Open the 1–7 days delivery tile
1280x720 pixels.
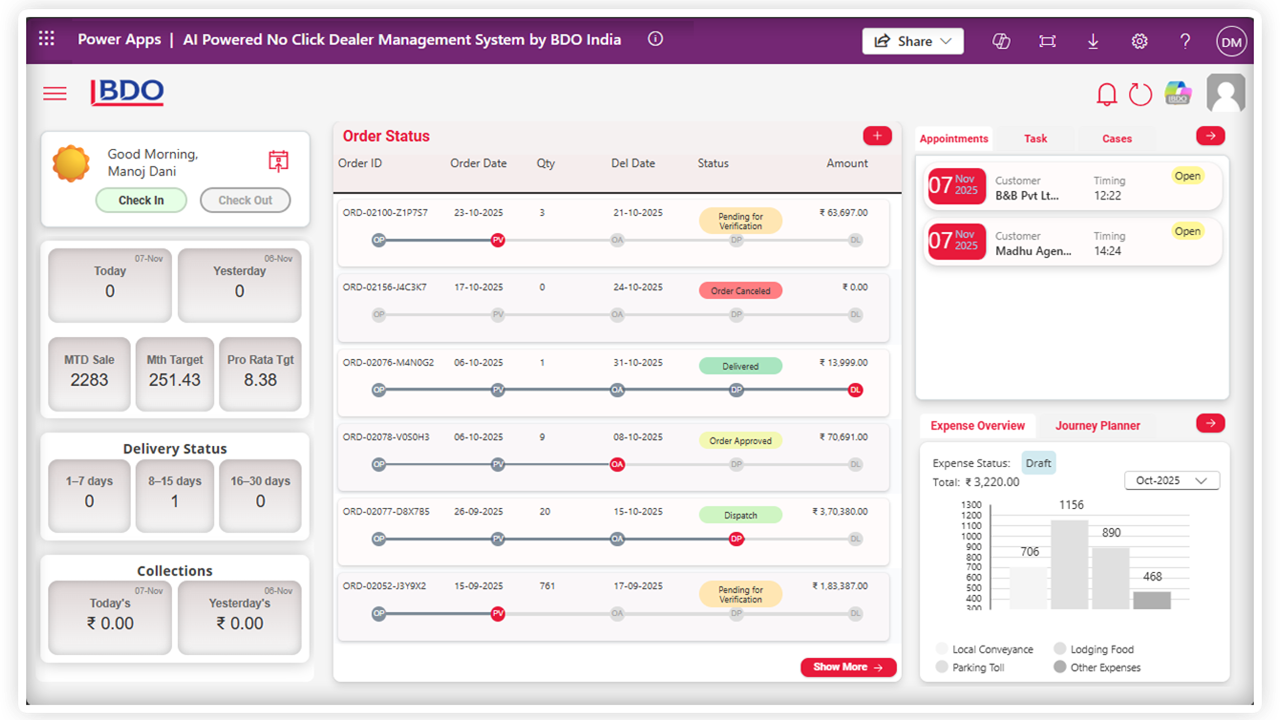[89, 496]
